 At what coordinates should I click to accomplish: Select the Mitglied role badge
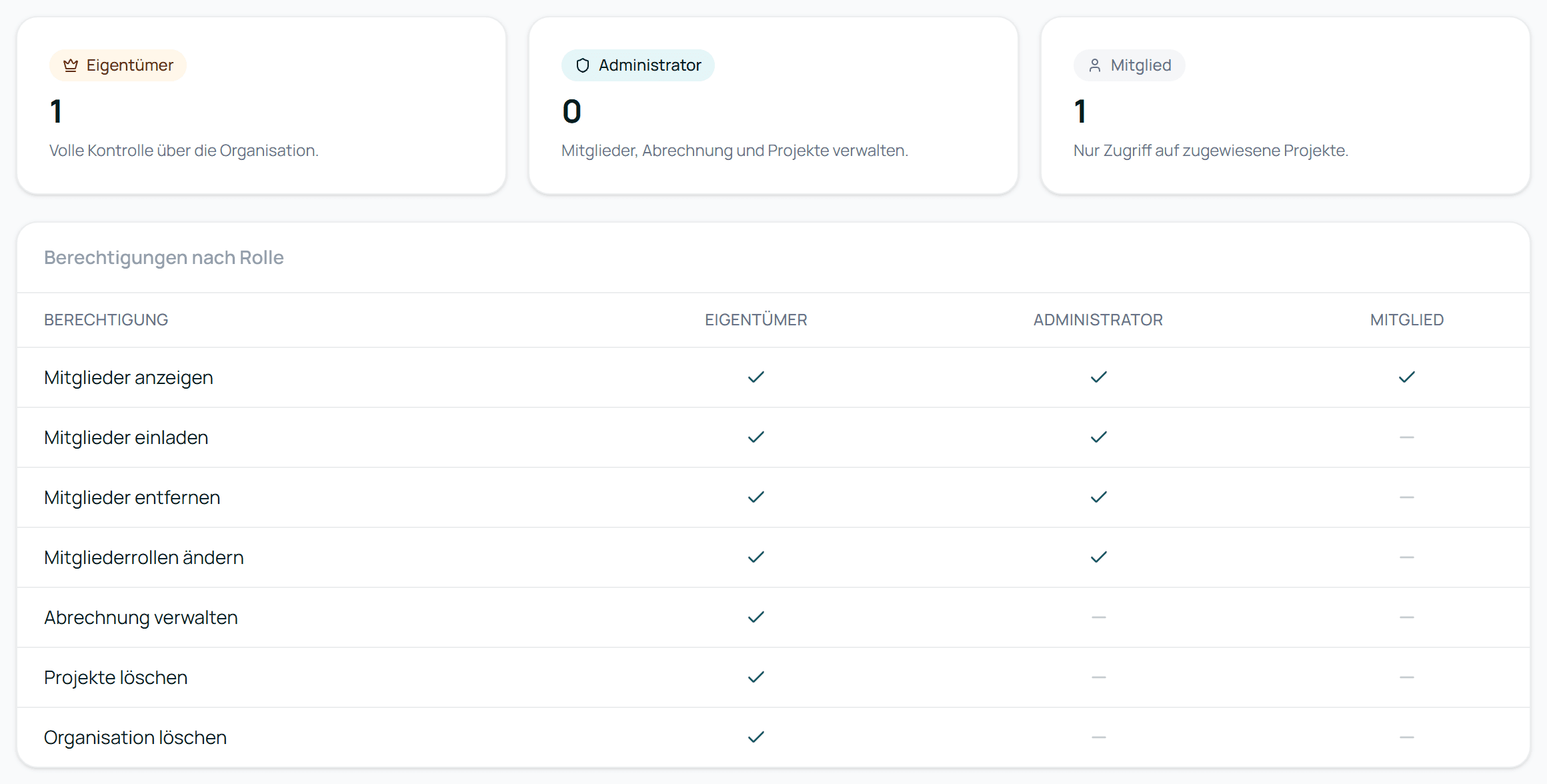pyautogui.click(x=1130, y=65)
